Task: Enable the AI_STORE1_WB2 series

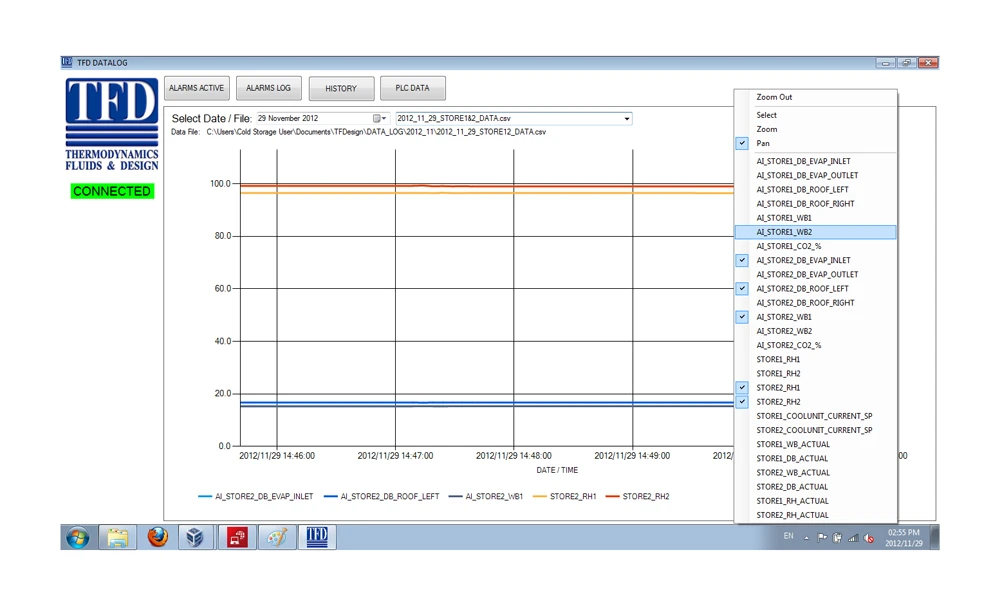Action: [784, 232]
